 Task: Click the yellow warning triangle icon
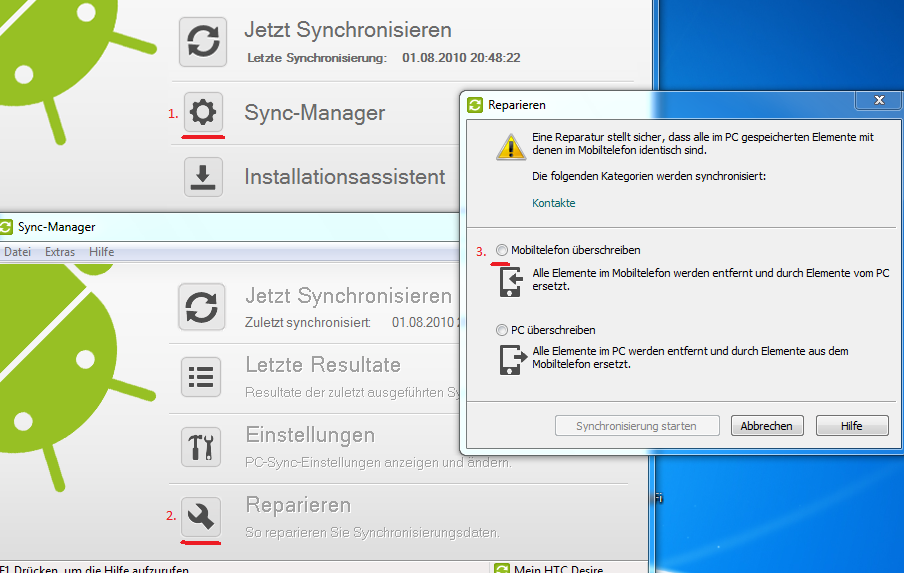pyautogui.click(x=511, y=146)
